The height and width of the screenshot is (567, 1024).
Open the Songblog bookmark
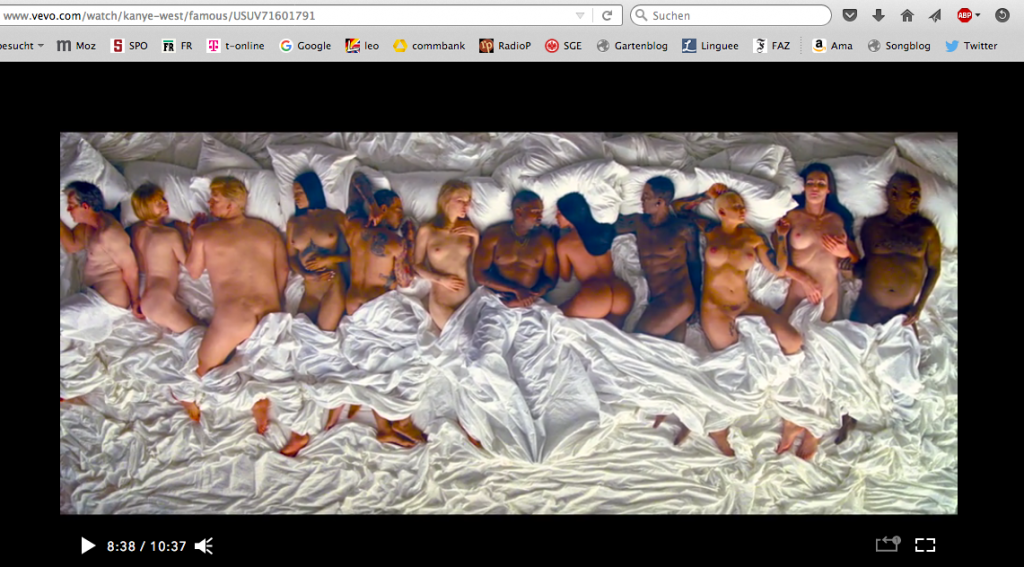coord(899,46)
